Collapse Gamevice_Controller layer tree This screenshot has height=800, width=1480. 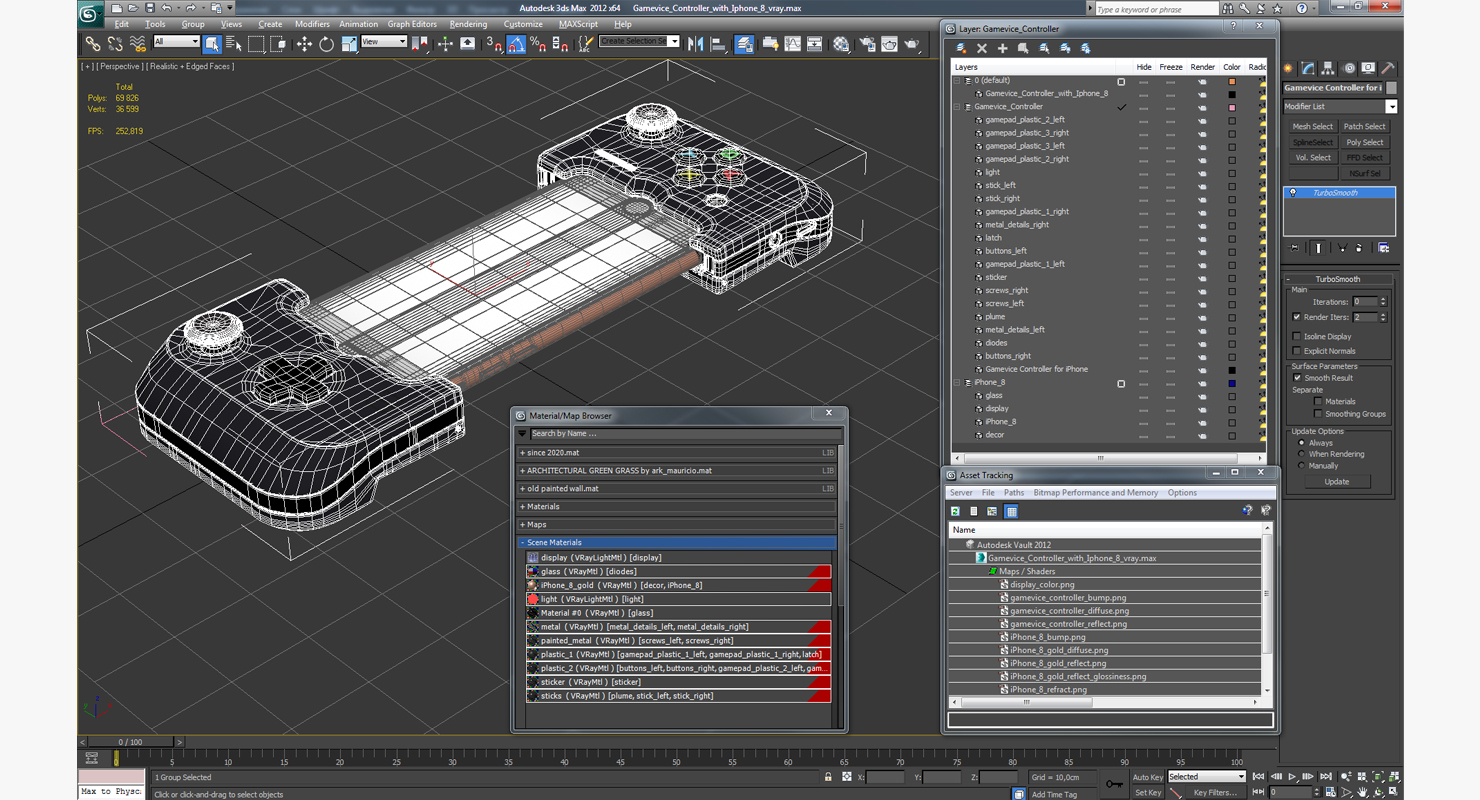pyautogui.click(x=958, y=106)
